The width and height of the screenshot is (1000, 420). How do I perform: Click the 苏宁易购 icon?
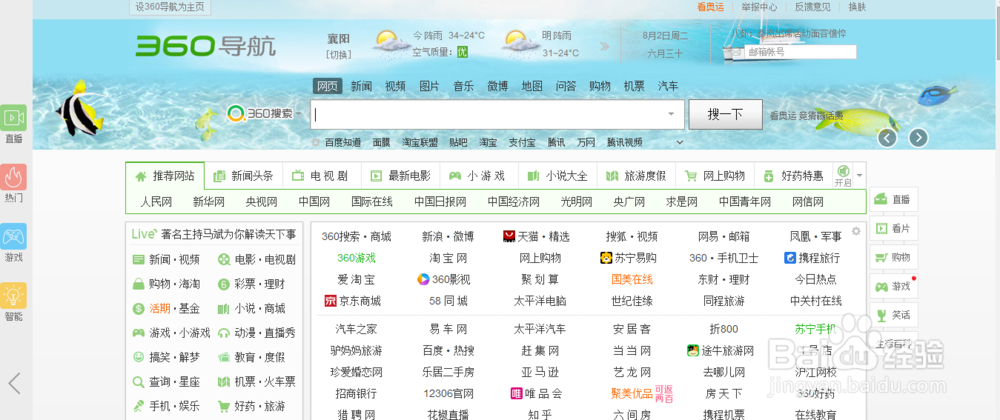607,258
